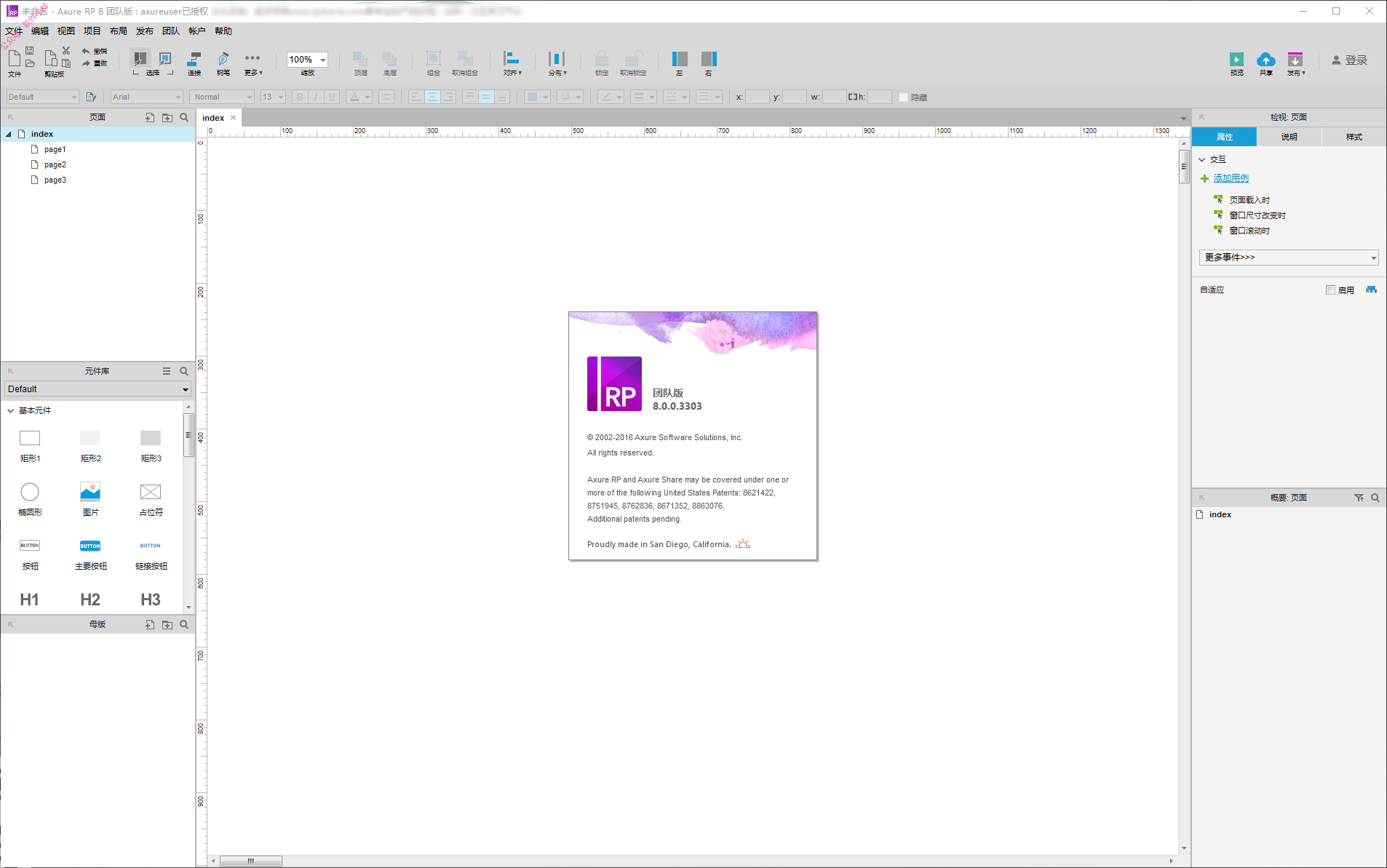Select the contained selection mode tool
1387x868 pixels.
pos(166,58)
